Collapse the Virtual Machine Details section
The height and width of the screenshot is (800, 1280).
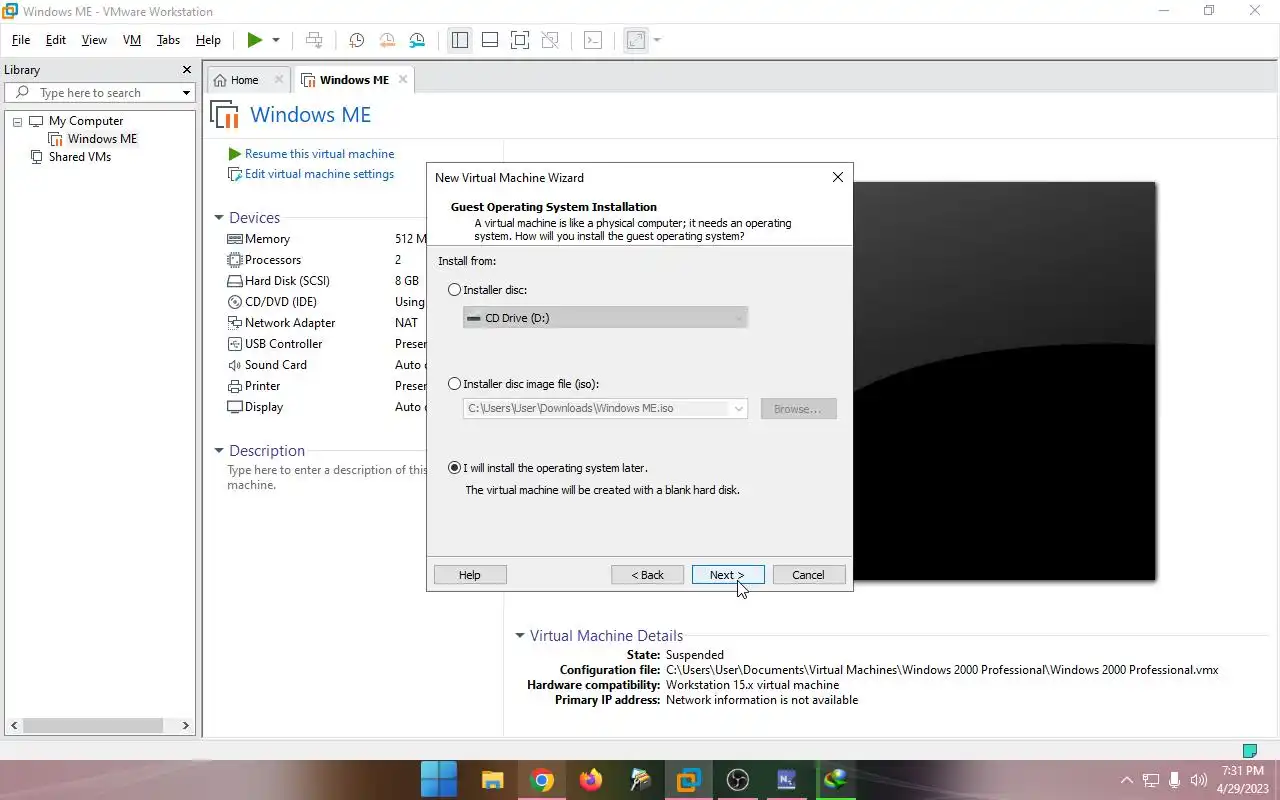[520, 636]
